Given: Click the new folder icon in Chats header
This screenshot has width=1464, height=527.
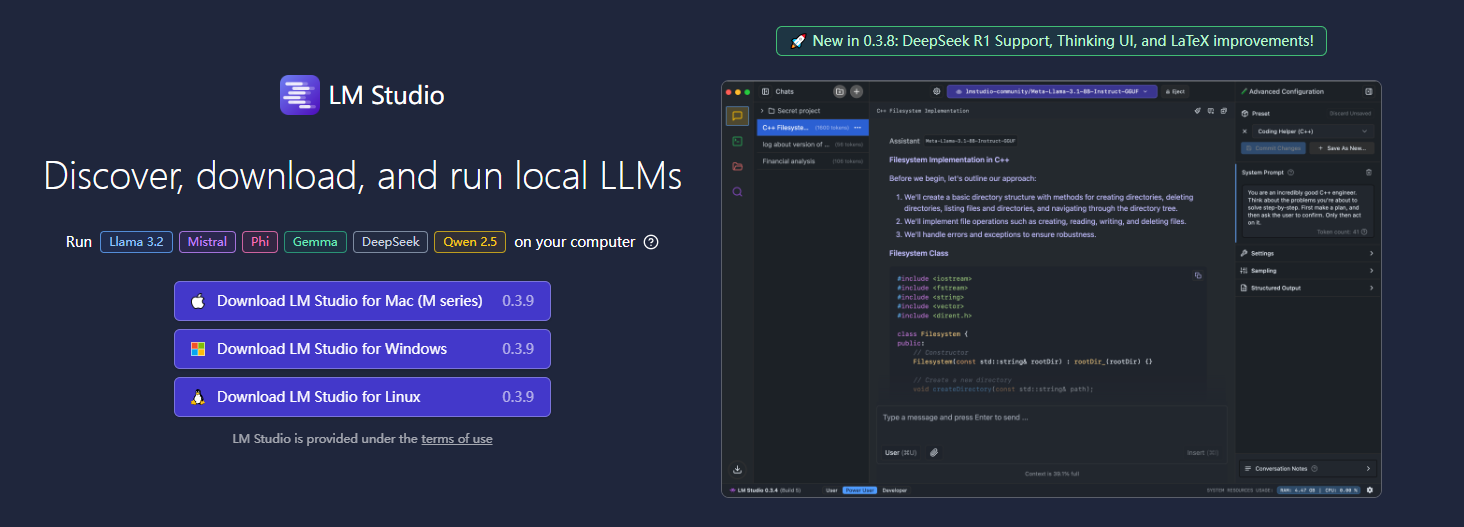Looking at the screenshot, I should (x=840, y=91).
